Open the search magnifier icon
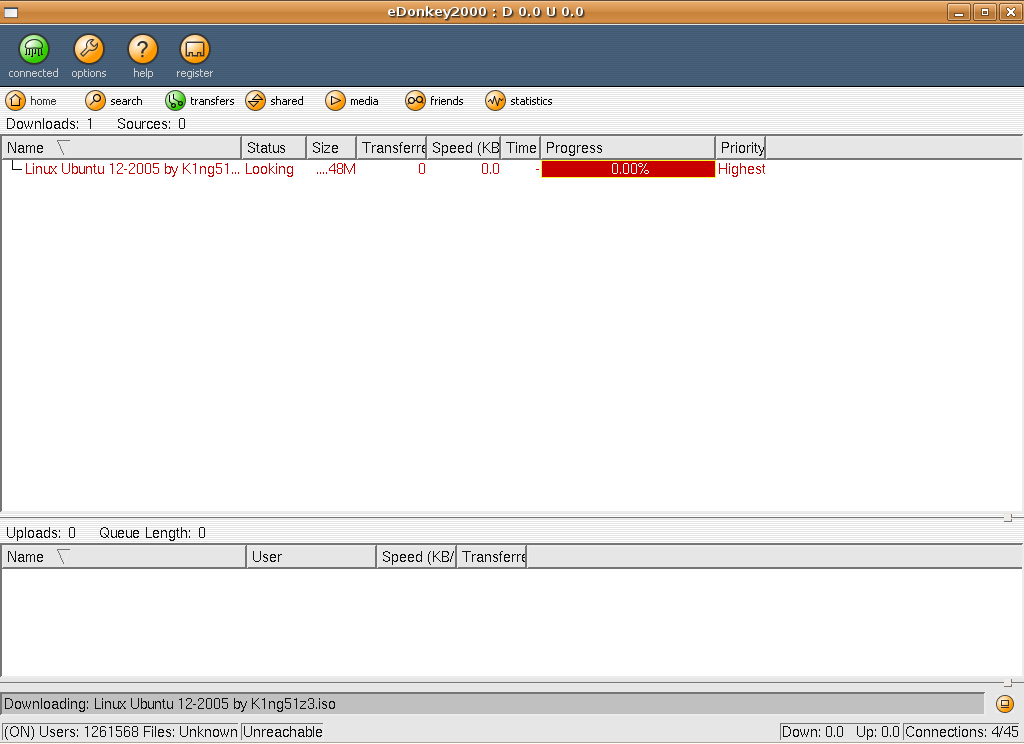Viewport: 1024px width, 744px height. (95, 101)
